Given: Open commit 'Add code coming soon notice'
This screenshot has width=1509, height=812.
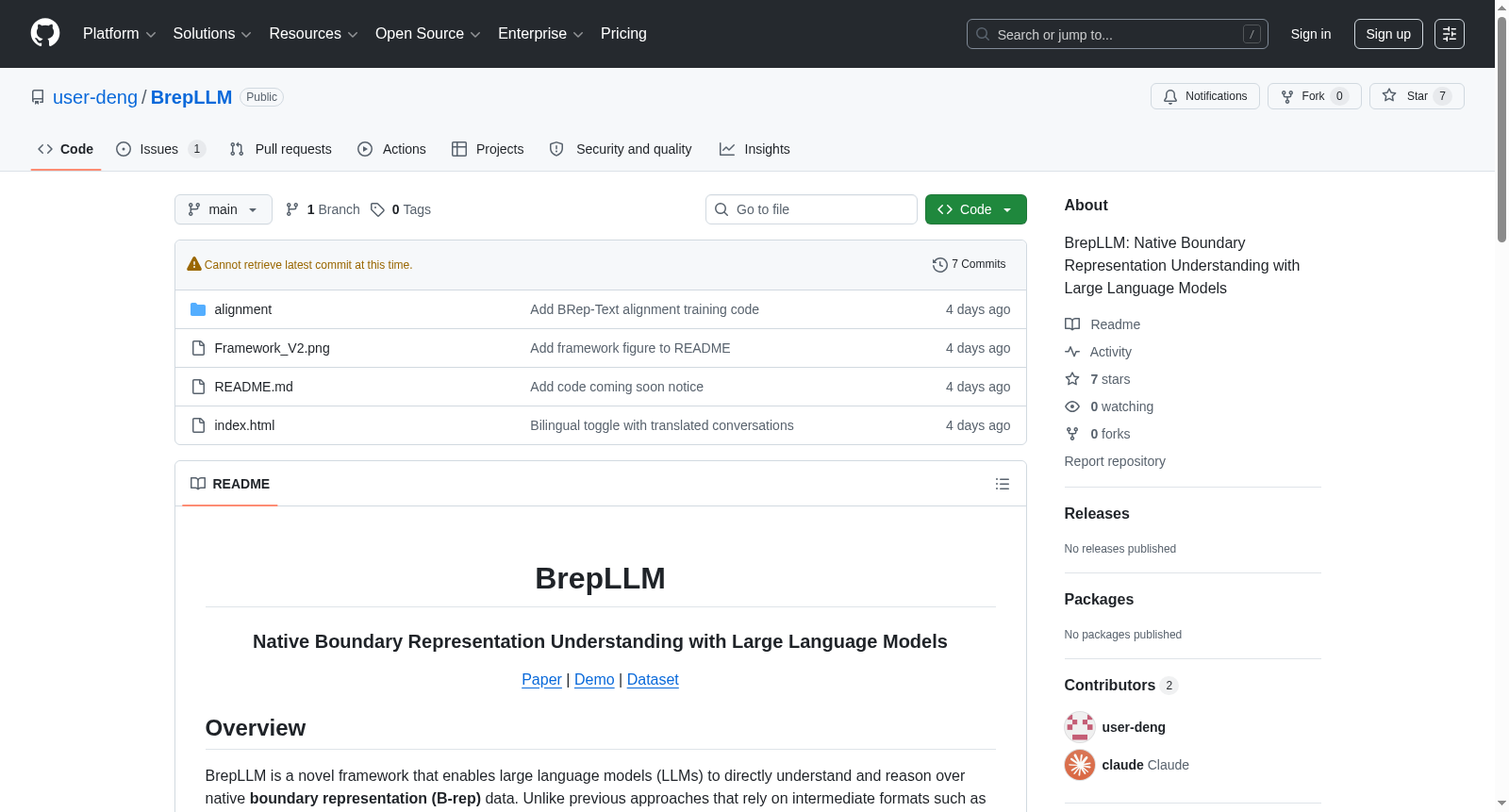Looking at the screenshot, I should [x=617, y=387].
